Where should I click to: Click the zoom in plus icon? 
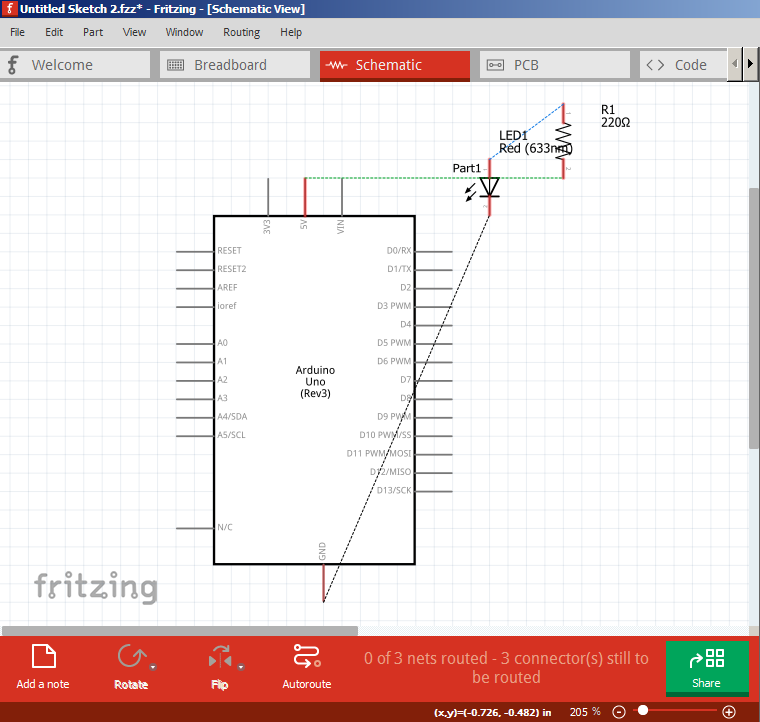(x=729, y=712)
